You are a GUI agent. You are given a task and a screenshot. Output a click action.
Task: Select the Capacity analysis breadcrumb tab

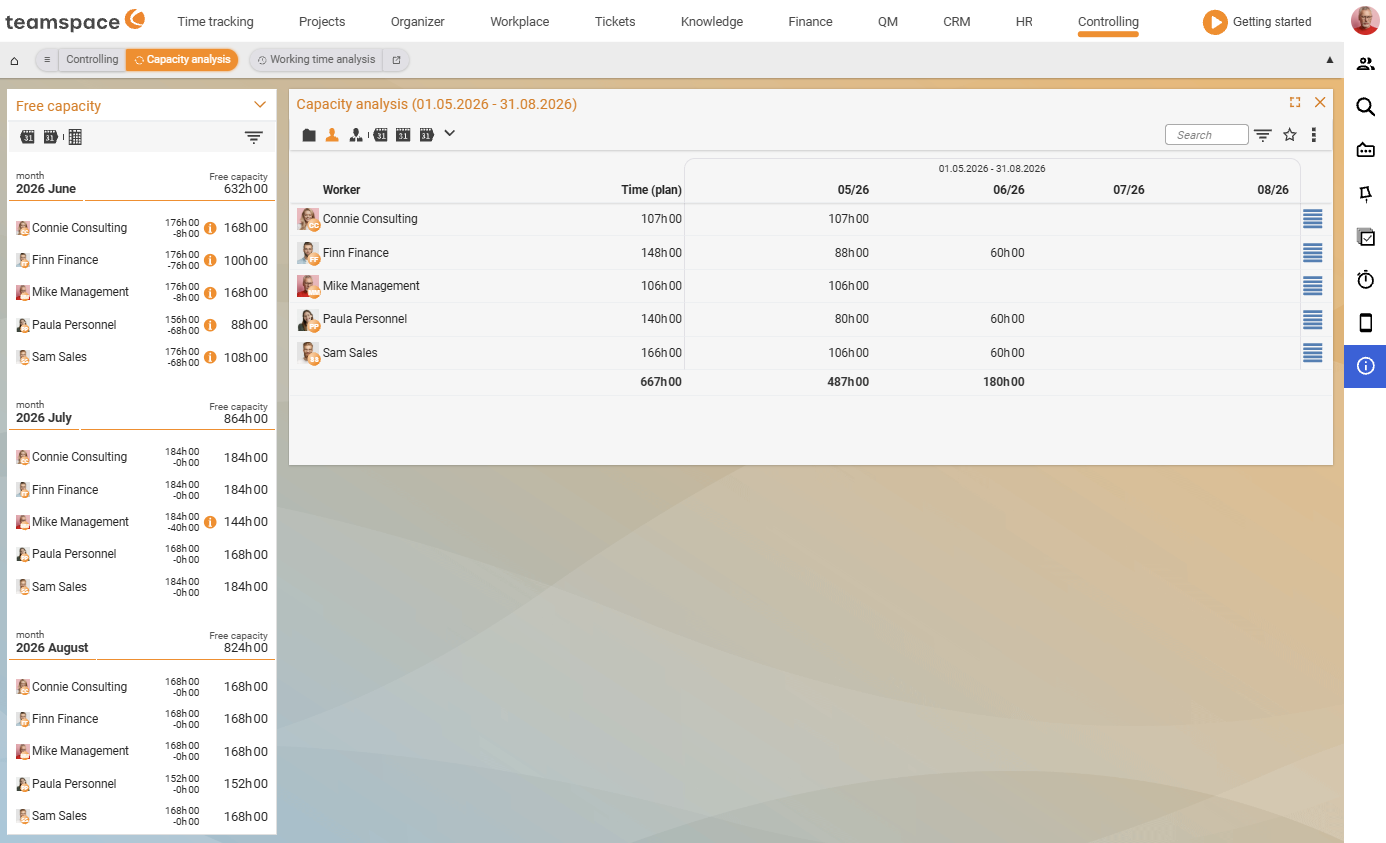coord(182,60)
